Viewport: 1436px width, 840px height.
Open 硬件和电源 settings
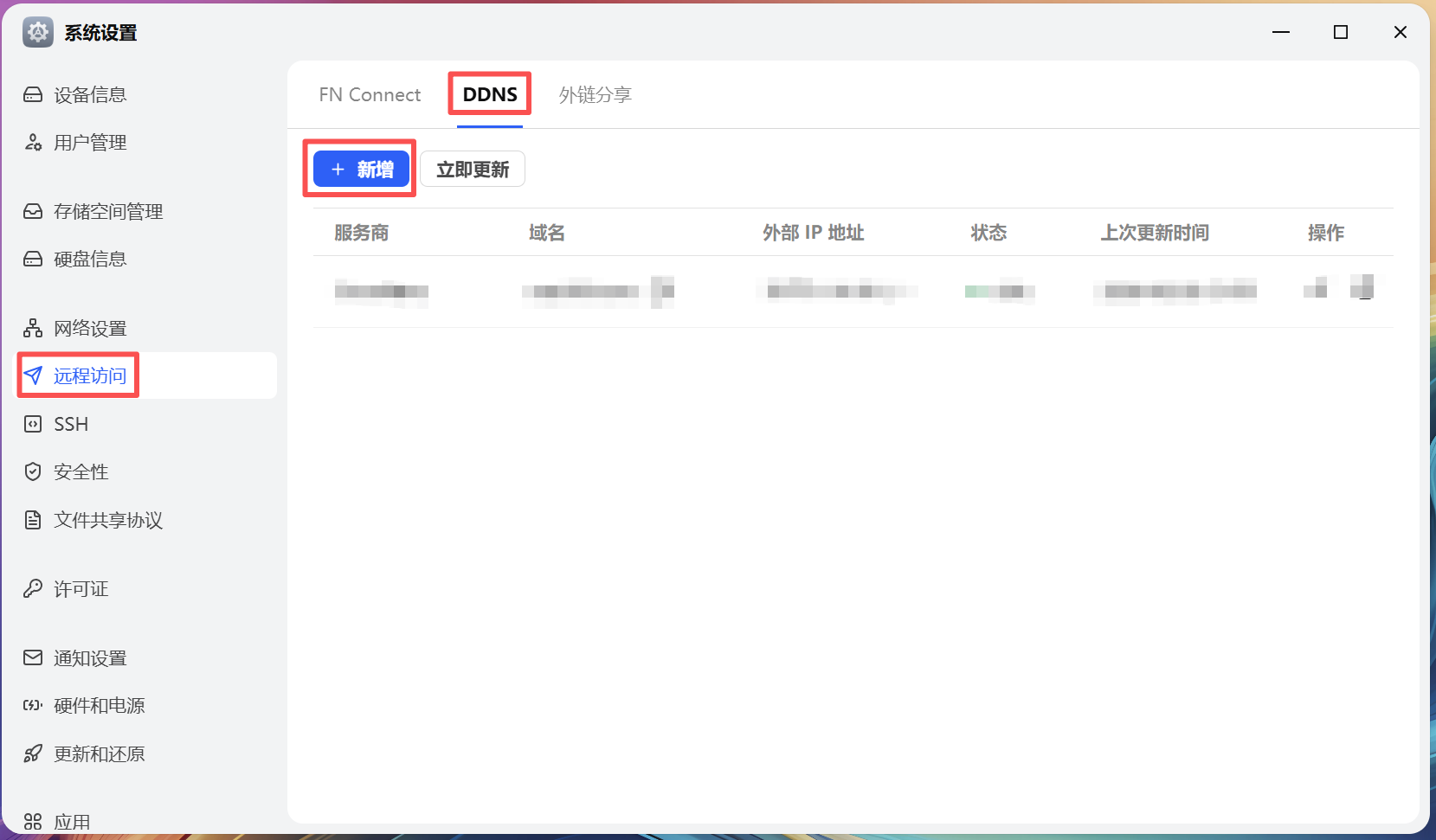99,706
